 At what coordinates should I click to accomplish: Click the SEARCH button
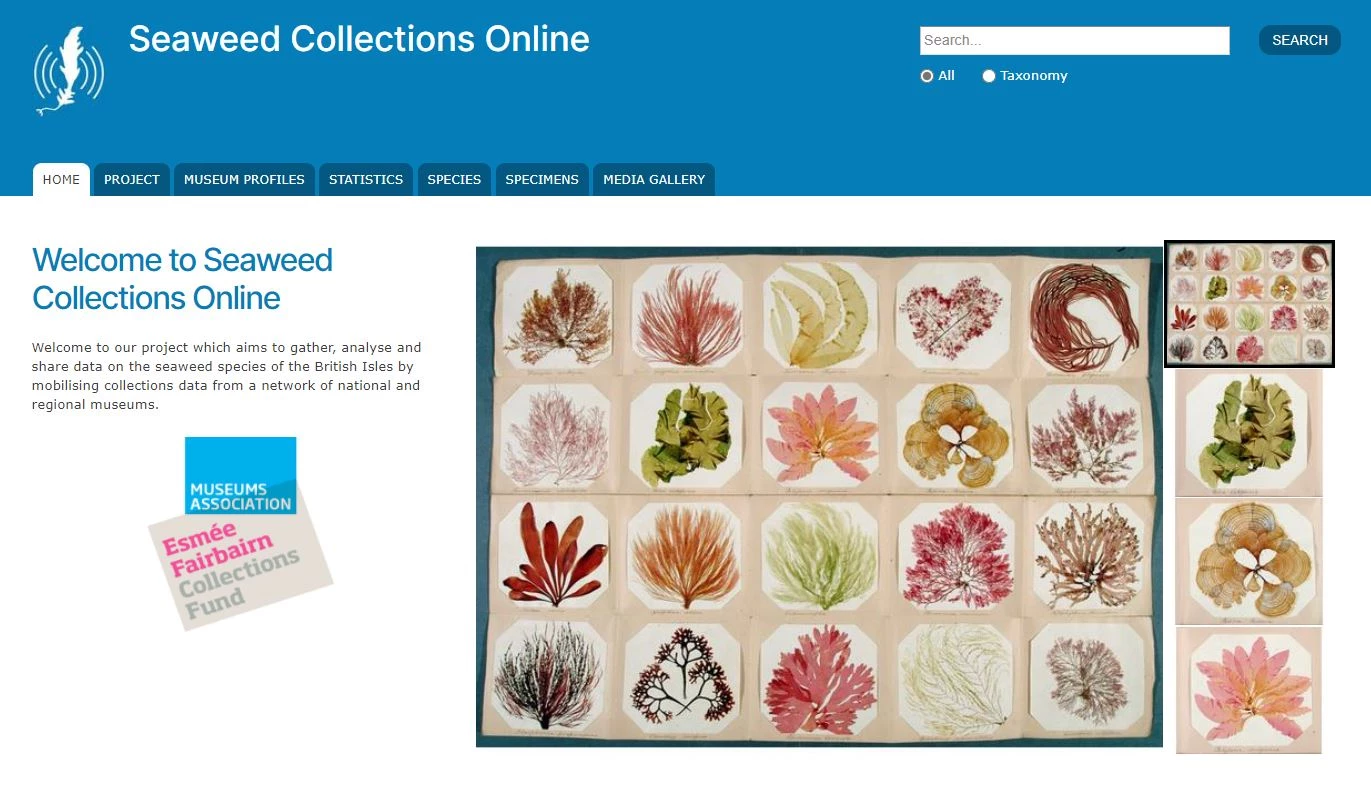[1300, 40]
